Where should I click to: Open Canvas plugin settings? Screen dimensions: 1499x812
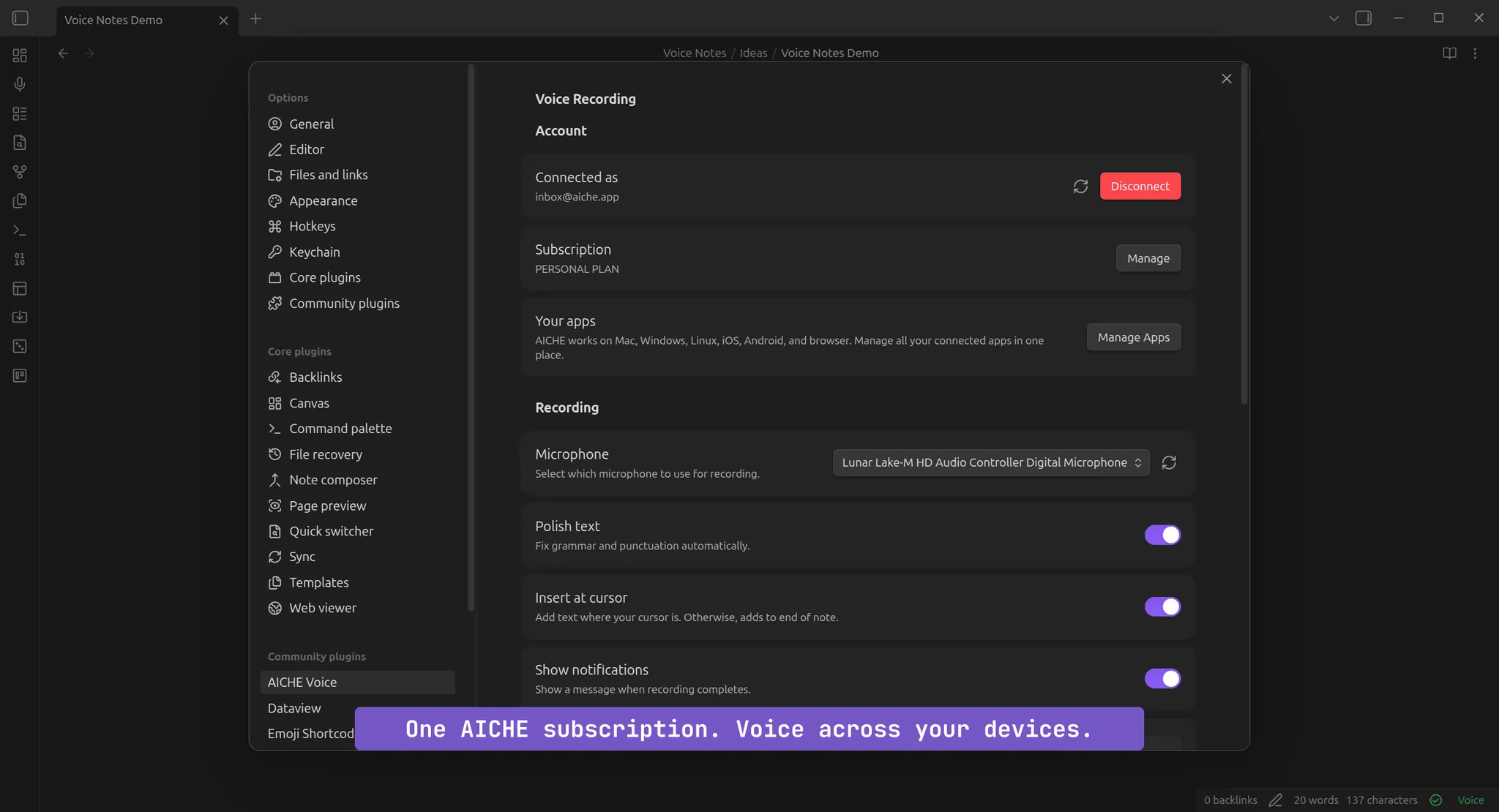357,403
